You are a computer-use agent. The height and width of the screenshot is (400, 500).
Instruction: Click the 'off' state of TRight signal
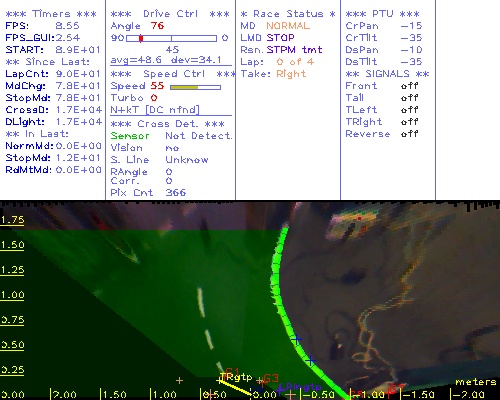(x=410, y=122)
